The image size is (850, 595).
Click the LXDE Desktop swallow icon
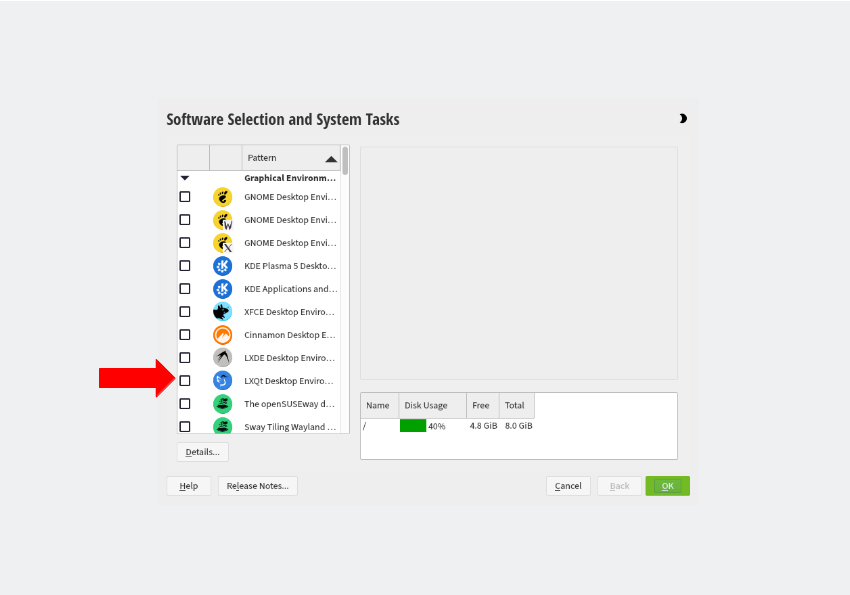click(221, 357)
